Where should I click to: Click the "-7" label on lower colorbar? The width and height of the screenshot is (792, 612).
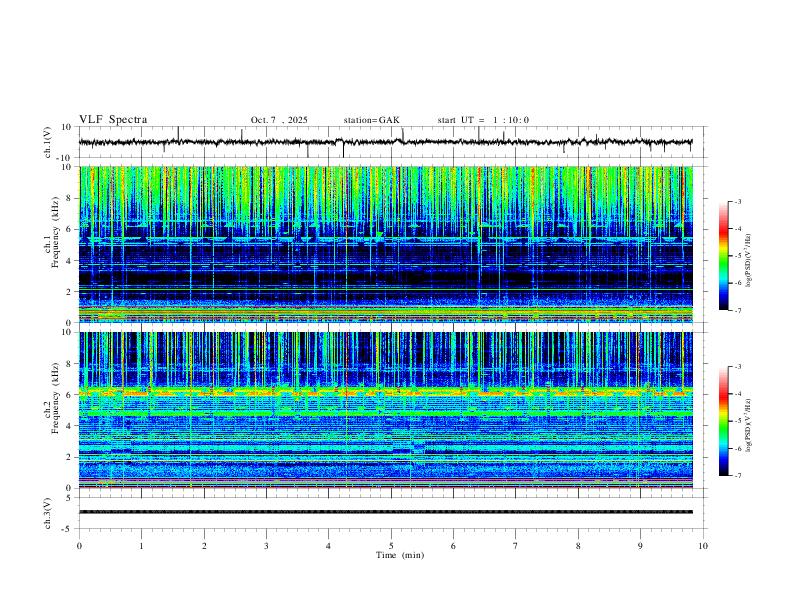(737, 475)
